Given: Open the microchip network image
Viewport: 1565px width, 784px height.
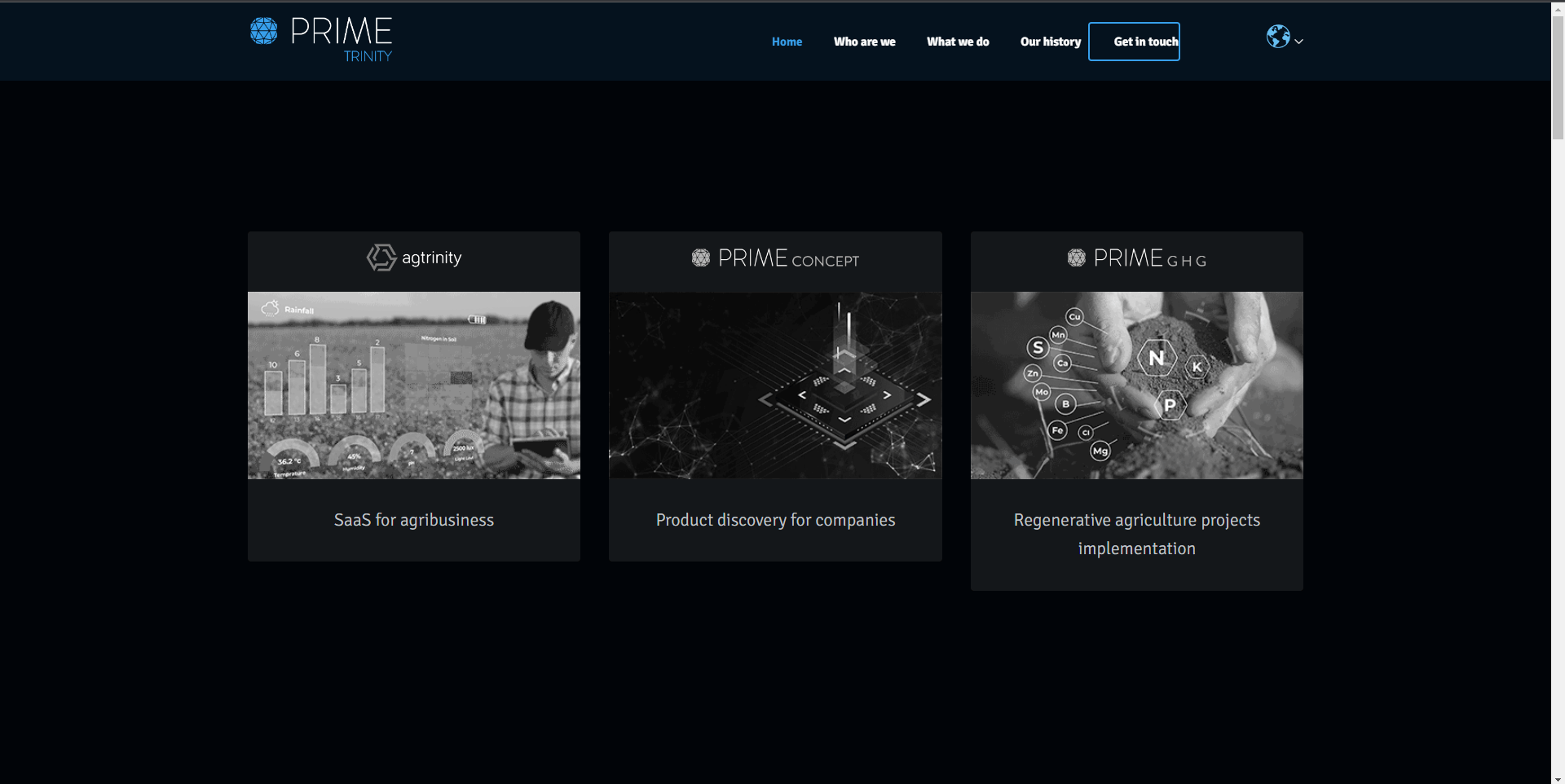Looking at the screenshot, I should (775, 385).
